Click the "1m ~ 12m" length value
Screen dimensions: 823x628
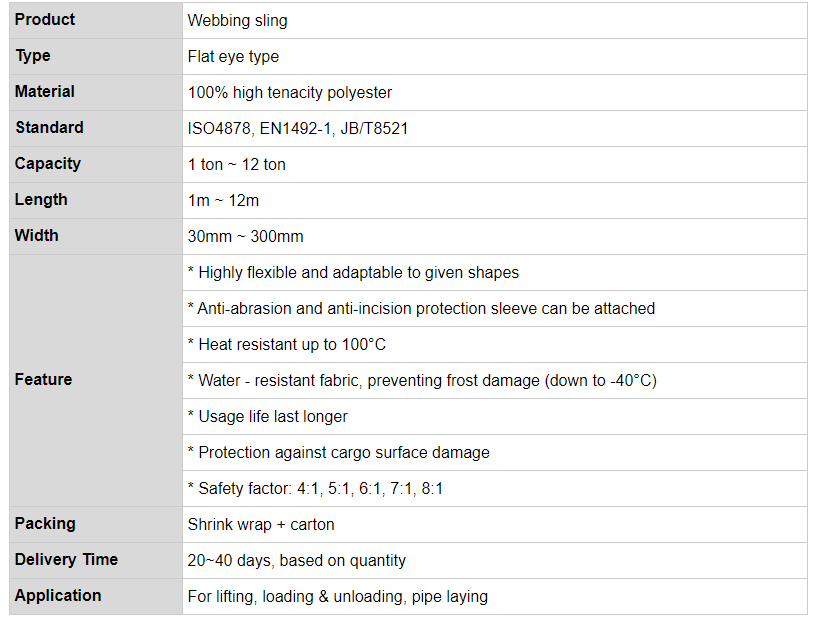pyautogui.click(x=223, y=201)
